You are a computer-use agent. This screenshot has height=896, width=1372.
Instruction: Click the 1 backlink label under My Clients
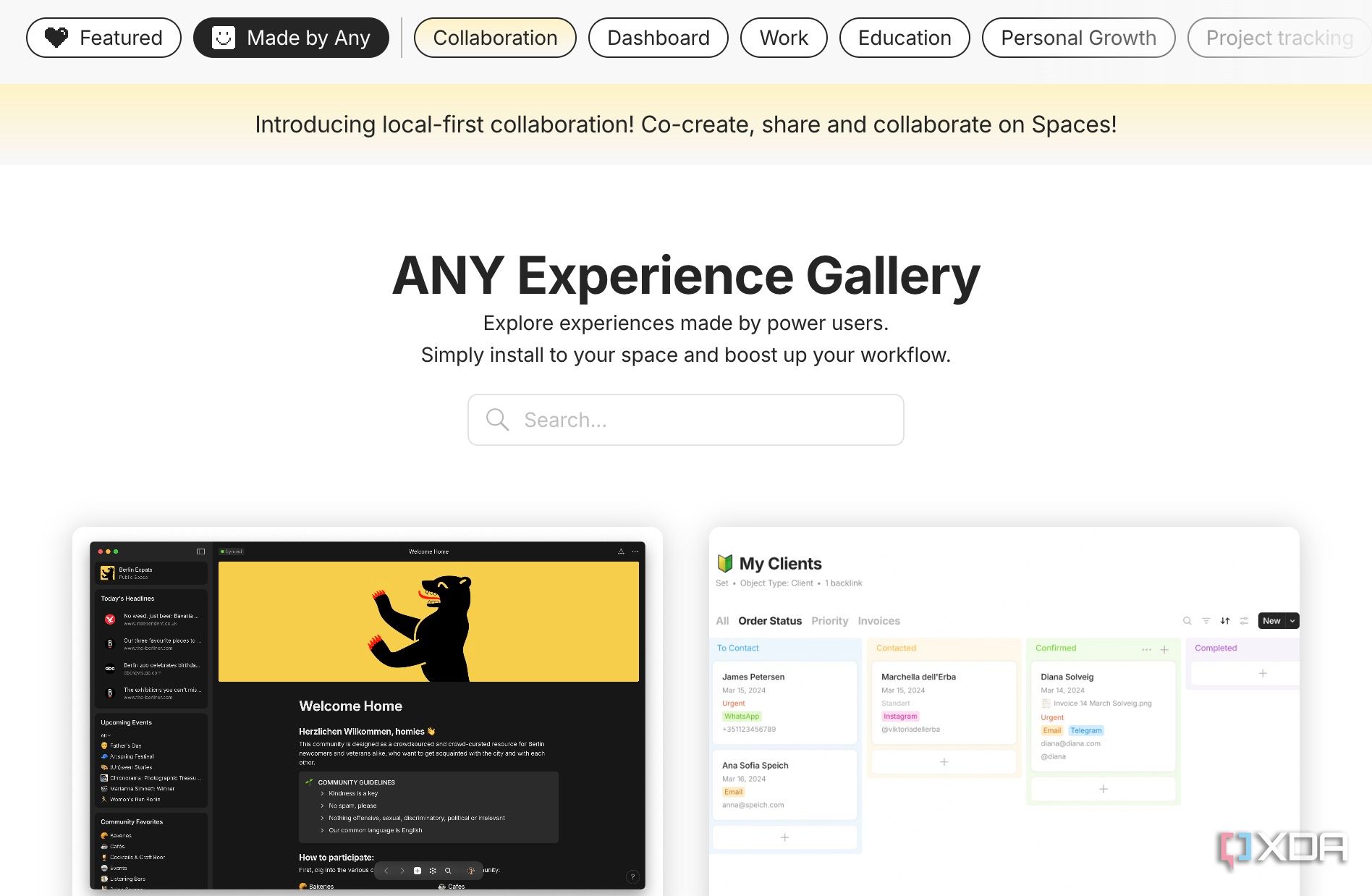coord(844,583)
